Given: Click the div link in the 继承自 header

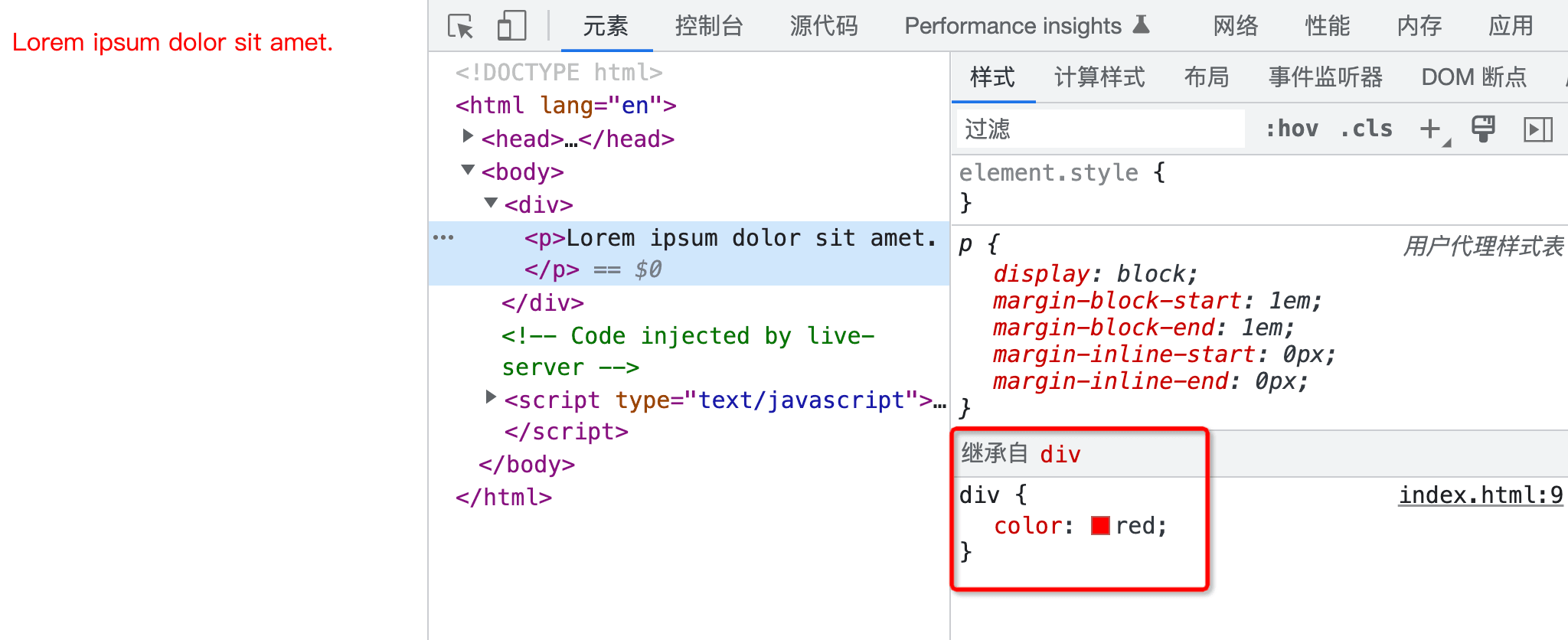Looking at the screenshot, I should pos(1060,455).
